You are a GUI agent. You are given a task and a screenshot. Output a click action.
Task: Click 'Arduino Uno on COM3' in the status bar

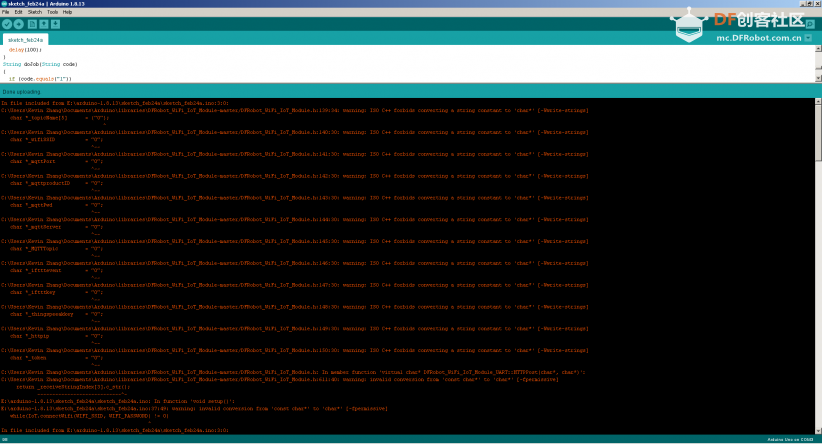790,439
